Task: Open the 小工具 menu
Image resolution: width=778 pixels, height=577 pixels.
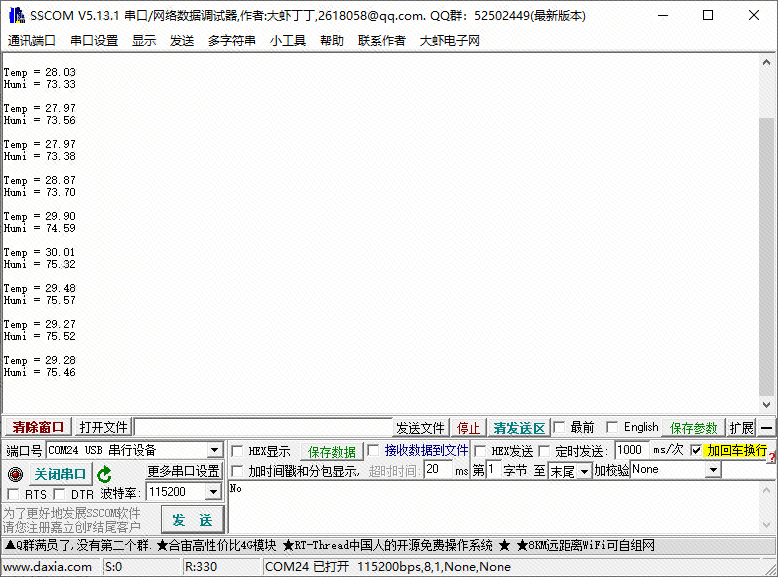Action: pos(288,41)
